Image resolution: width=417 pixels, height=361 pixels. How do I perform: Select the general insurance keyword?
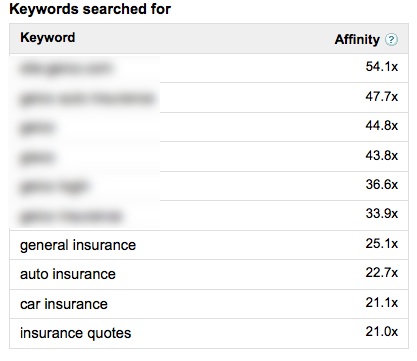(x=78, y=245)
